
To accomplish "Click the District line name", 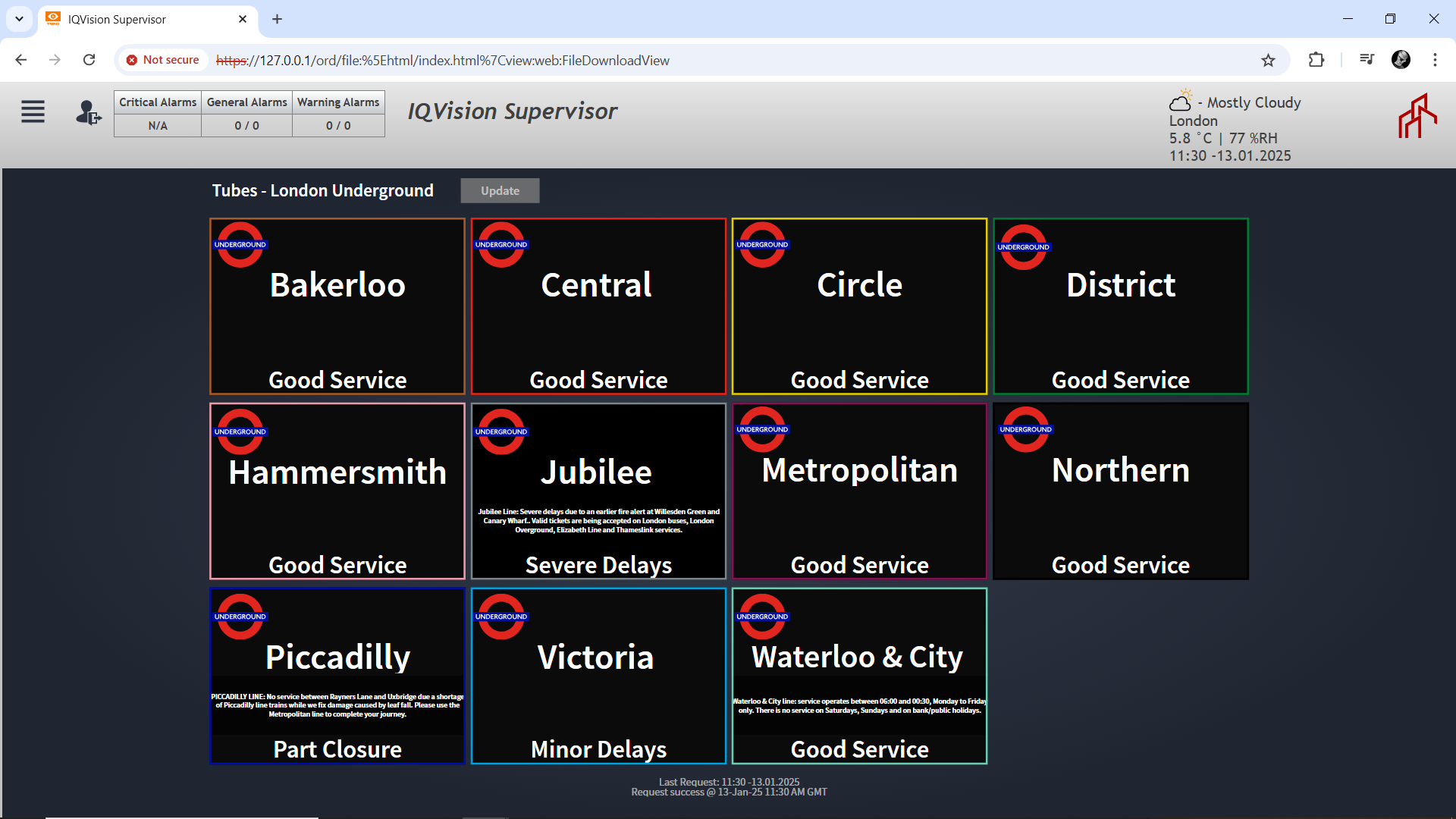I will click(1121, 285).
